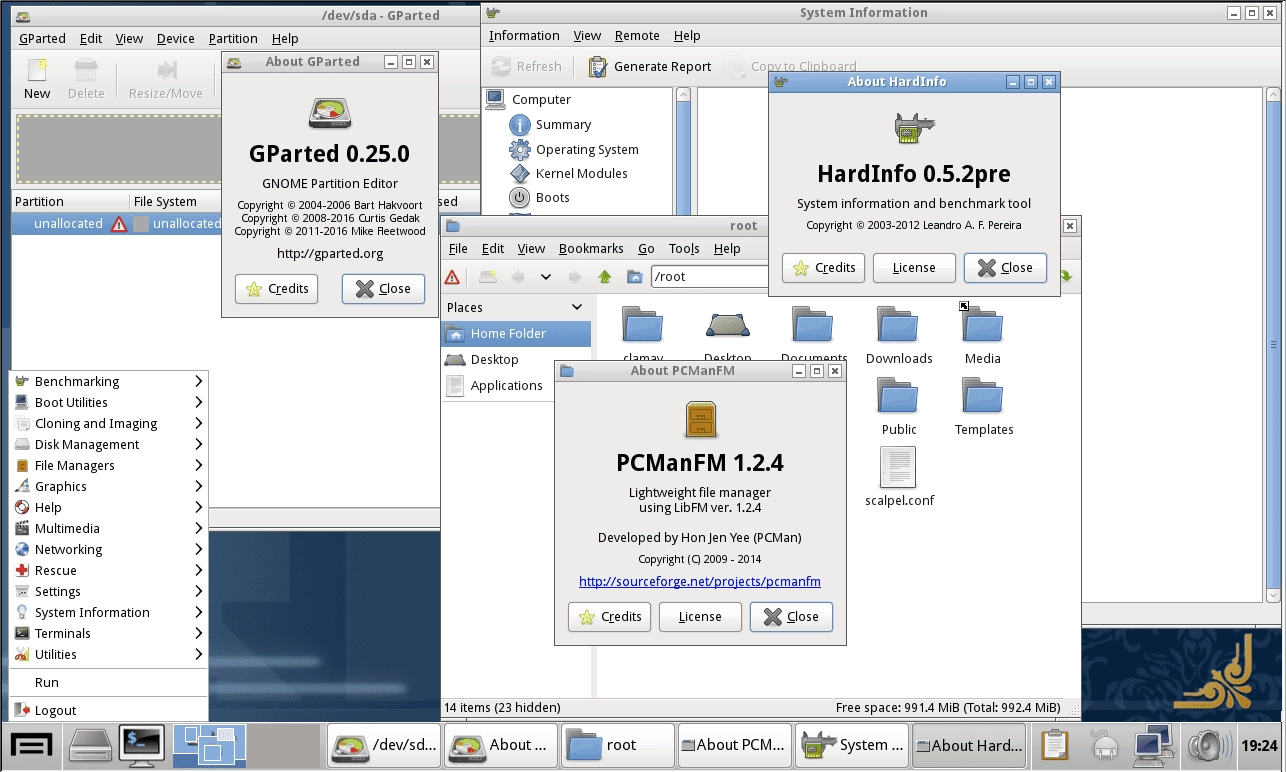Open the history dropdown arrow in PCManFM toolbar

tap(546, 277)
